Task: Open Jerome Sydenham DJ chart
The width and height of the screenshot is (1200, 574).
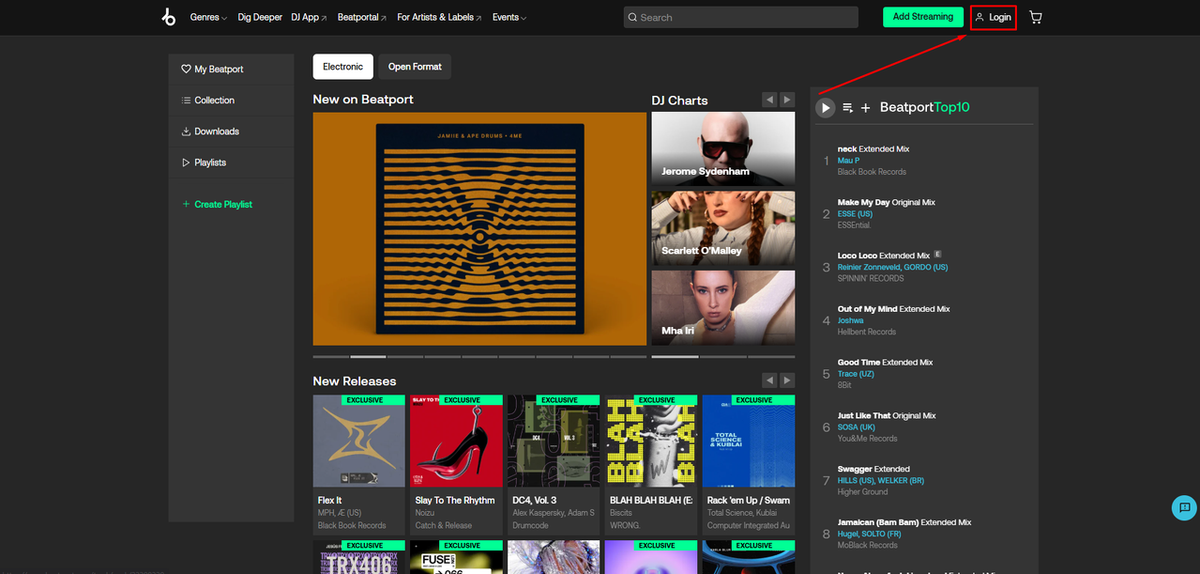Action: pyautogui.click(x=723, y=148)
